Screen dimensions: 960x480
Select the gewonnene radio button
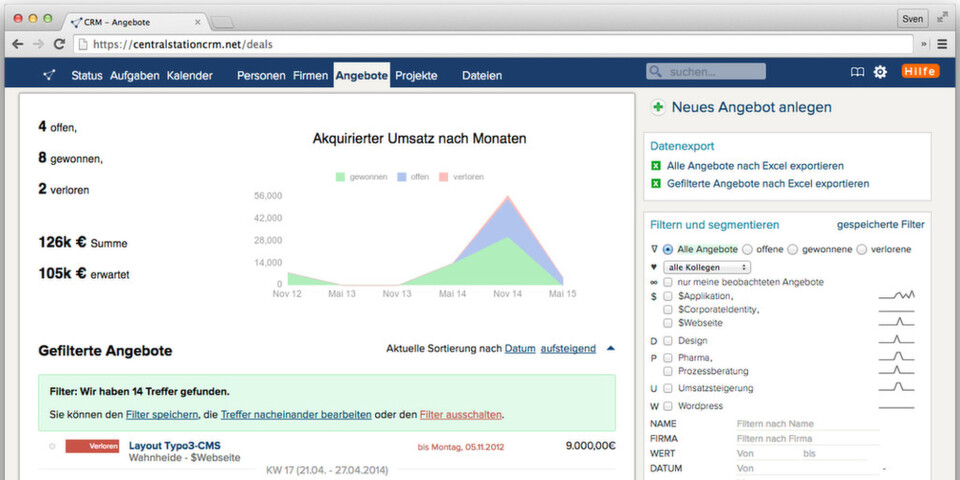click(793, 250)
